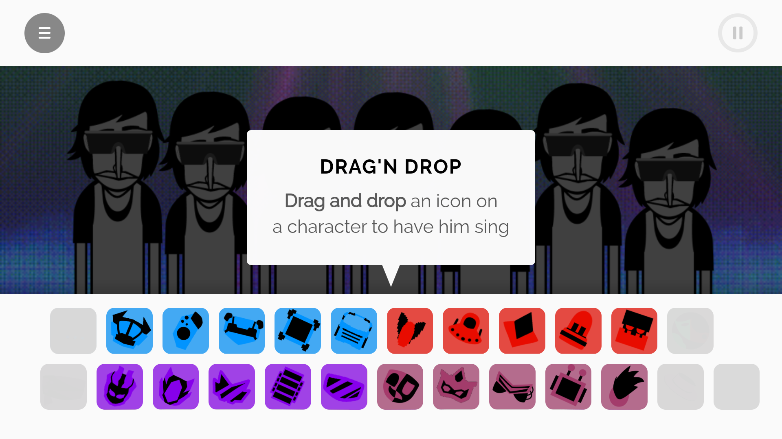The image size is (782, 439).
Task: Click the red UFO effect icon
Action: click(466, 331)
